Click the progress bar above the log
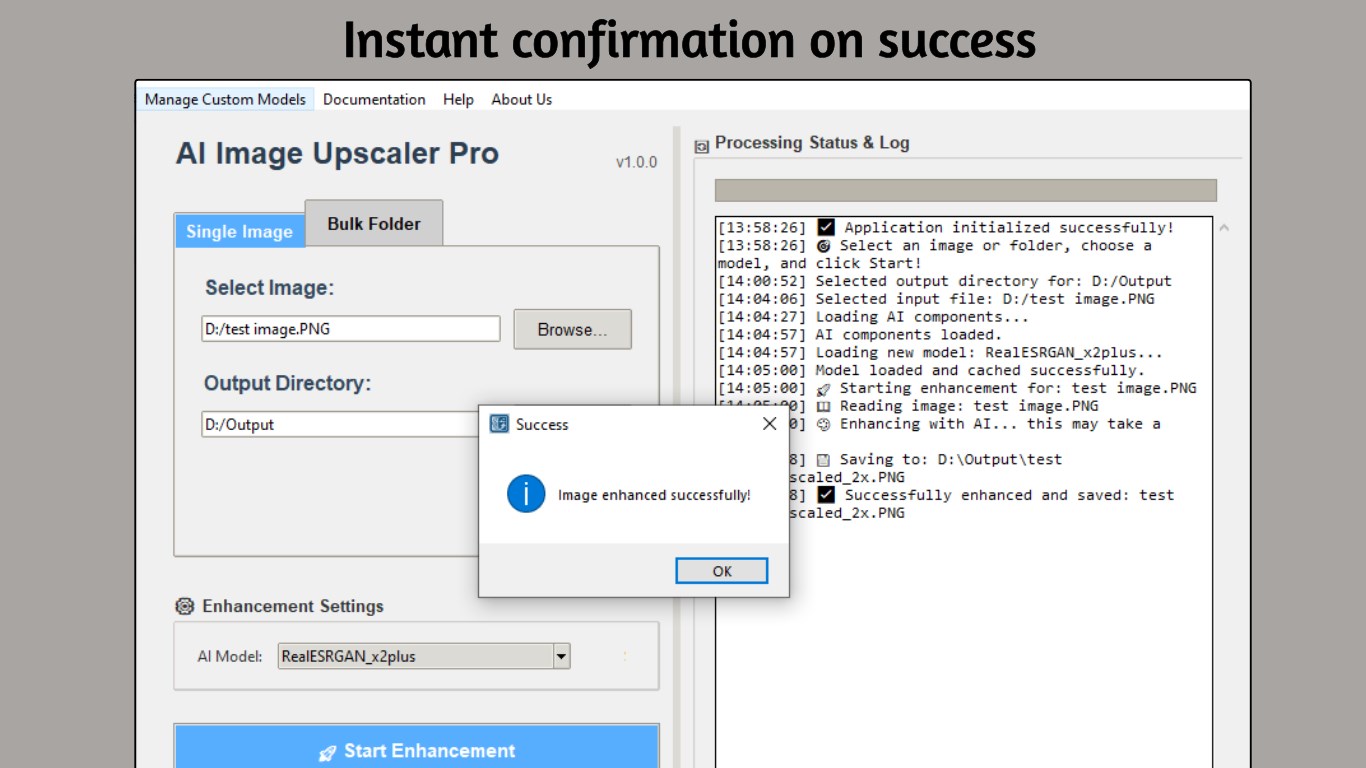This screenshot has width=1366, height=768. click(965, 189)
